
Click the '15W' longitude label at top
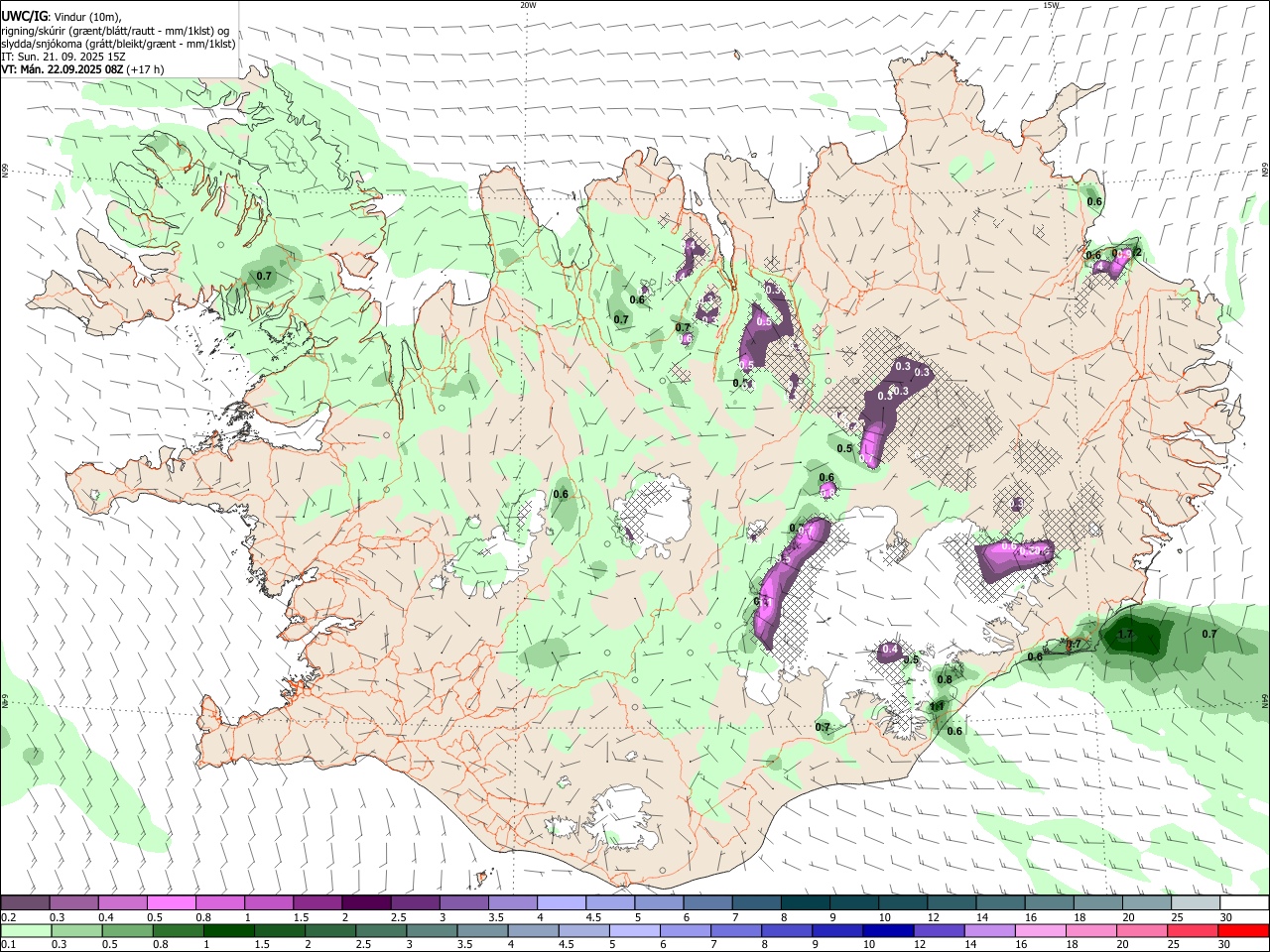pos(1051,5)
